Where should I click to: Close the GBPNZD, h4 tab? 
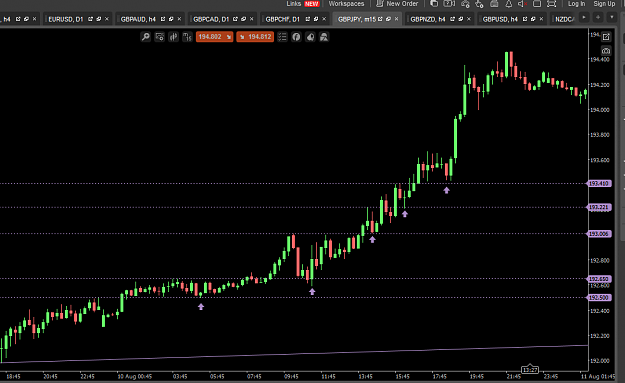[469, 19]
